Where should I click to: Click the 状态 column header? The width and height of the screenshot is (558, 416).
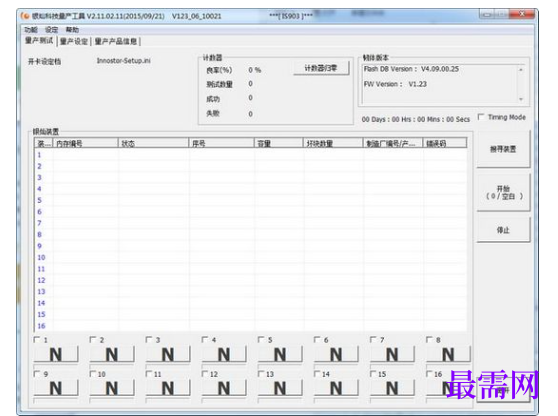153,143
